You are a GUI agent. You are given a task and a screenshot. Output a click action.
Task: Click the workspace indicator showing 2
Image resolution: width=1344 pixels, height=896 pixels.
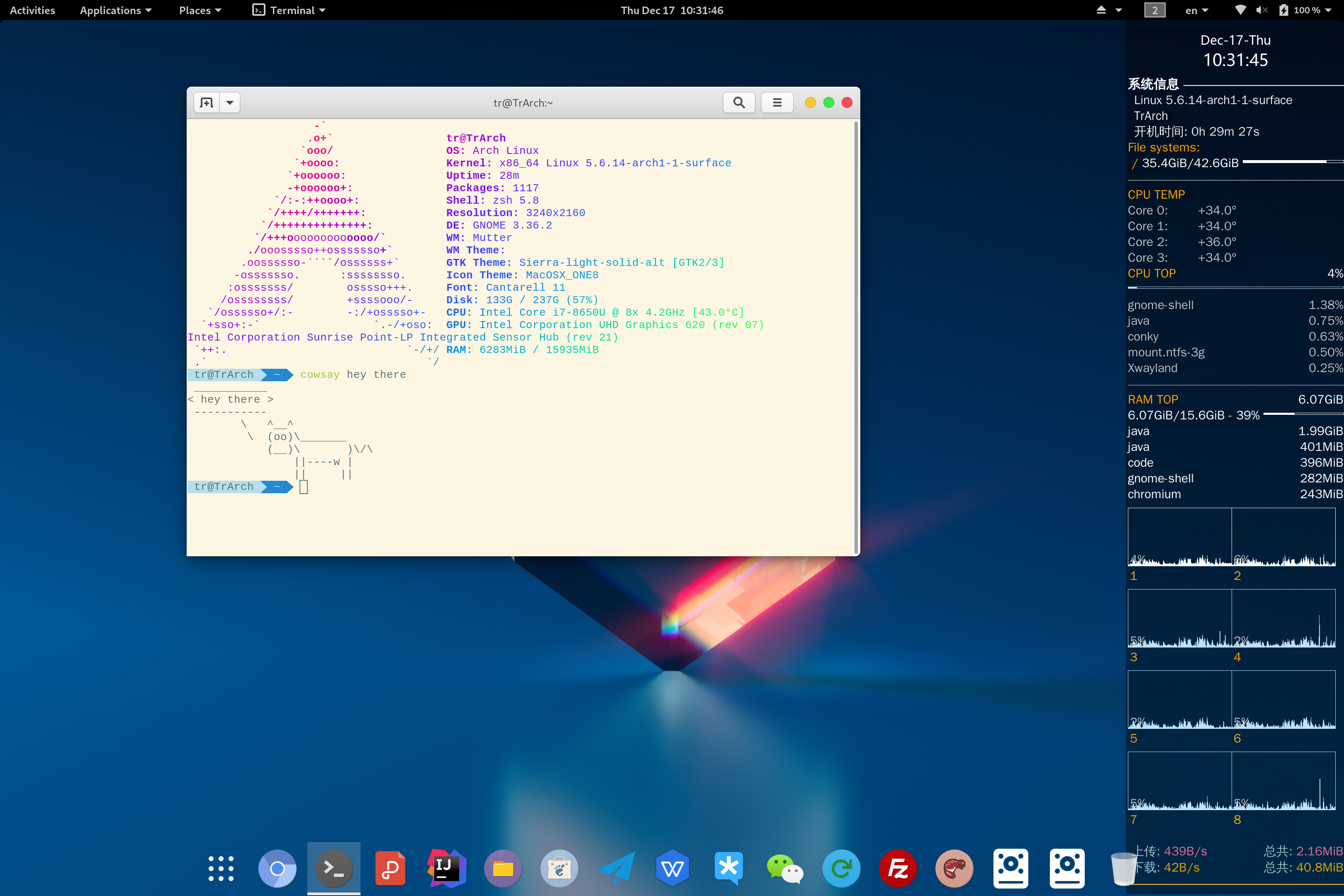click(x=1154, y=10)
